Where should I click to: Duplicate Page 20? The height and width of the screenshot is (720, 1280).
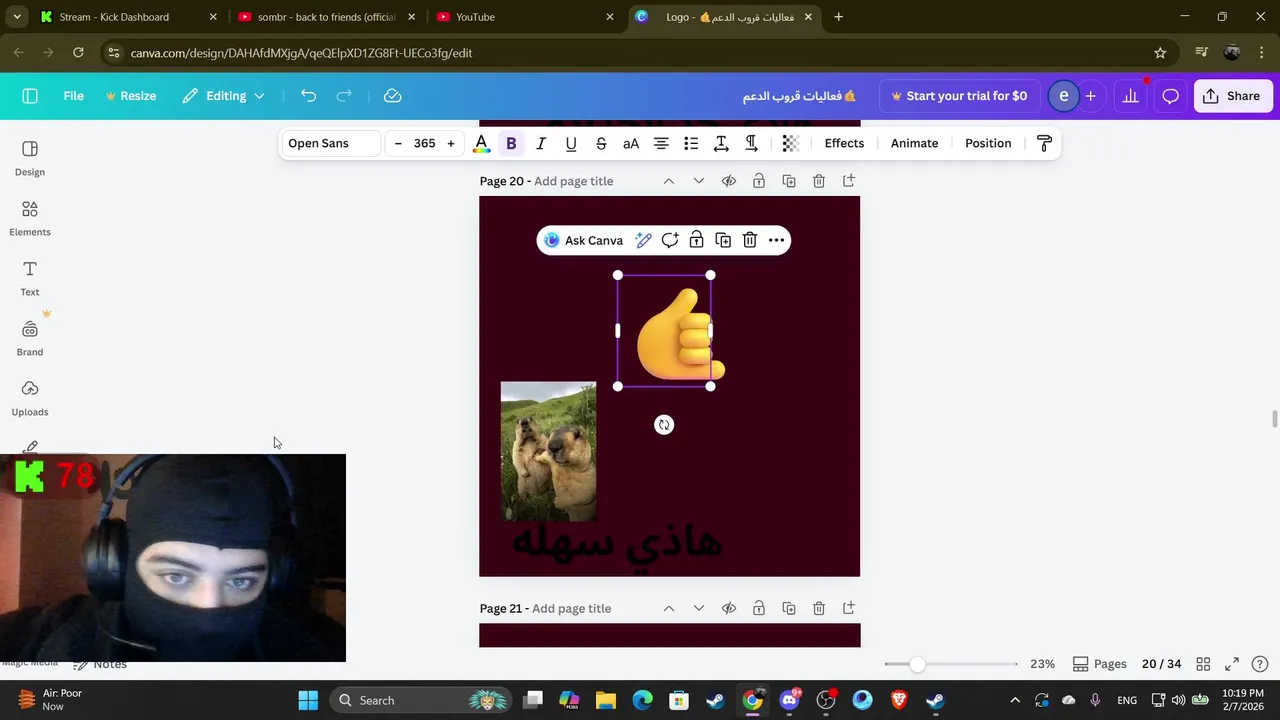pyautogui.click(x=789, y=181)
